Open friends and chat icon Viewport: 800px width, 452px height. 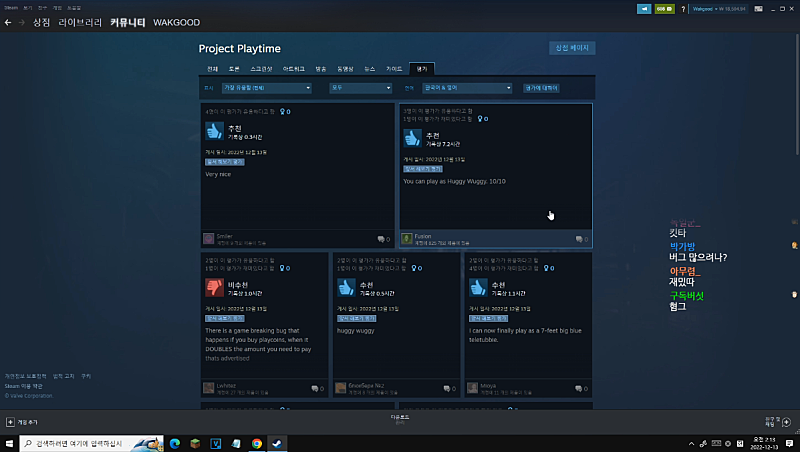(786, 422)
